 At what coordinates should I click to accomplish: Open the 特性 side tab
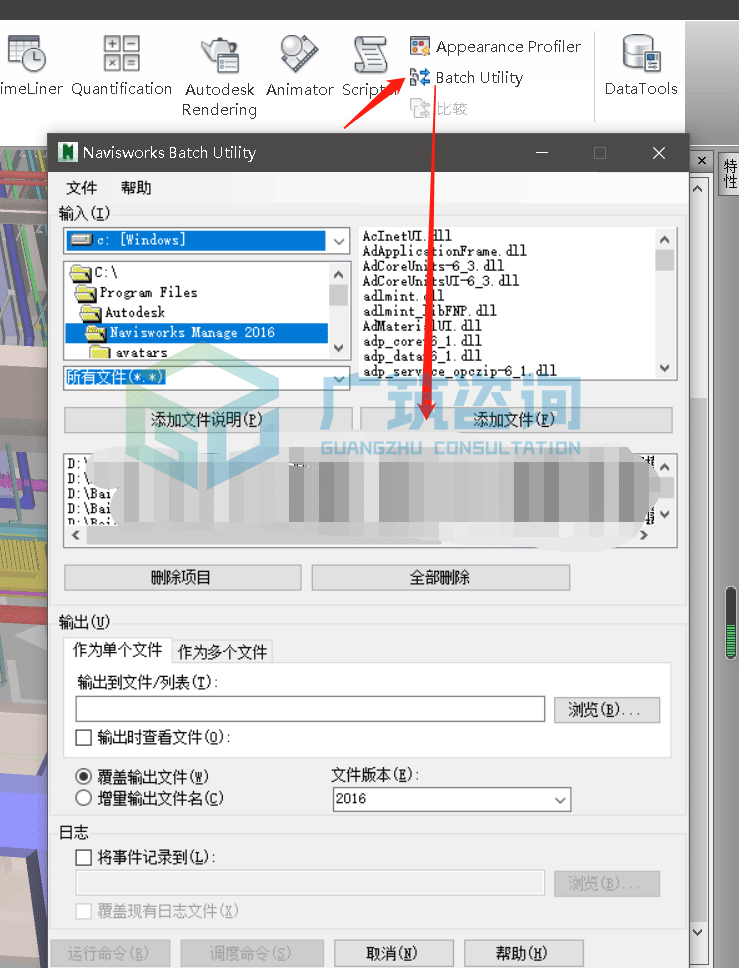730,173
